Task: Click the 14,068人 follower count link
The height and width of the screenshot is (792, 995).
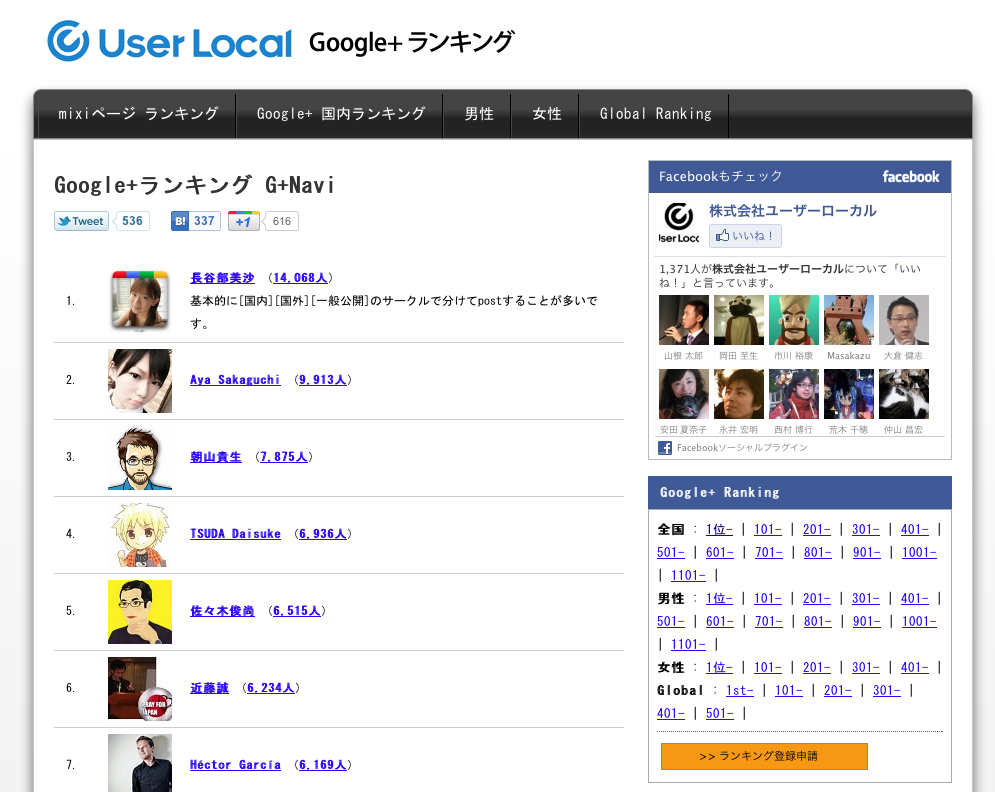Action: tap(300, 278)
